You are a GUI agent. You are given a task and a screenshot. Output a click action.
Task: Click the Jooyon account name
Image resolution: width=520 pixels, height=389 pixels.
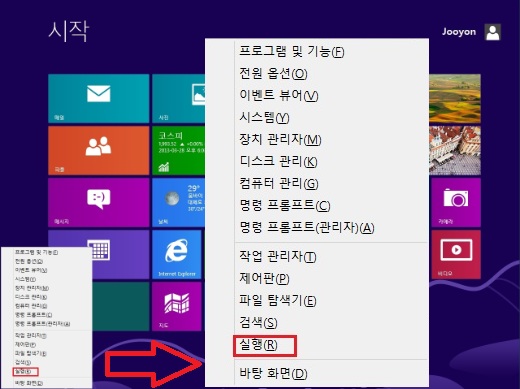point(459,32)
